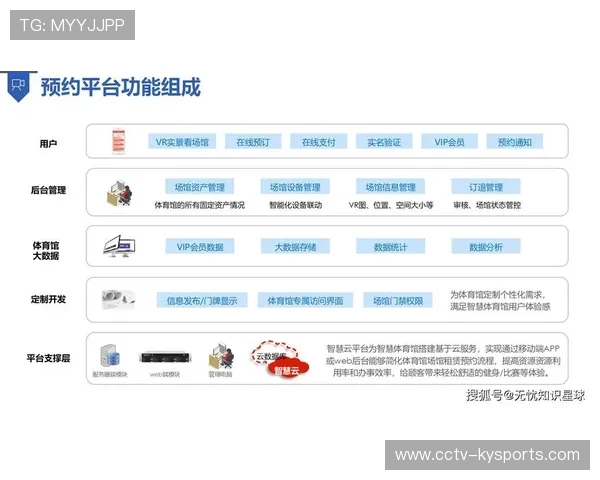Click the red 智慧云 cloud icon

[287, 369]
